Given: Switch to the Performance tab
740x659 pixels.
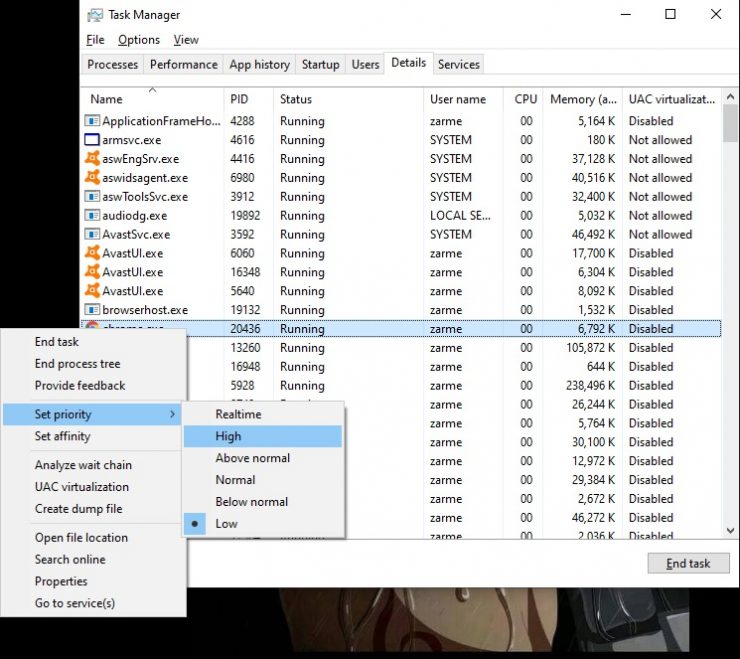Looking at the screenshot, I should (184, 64).
